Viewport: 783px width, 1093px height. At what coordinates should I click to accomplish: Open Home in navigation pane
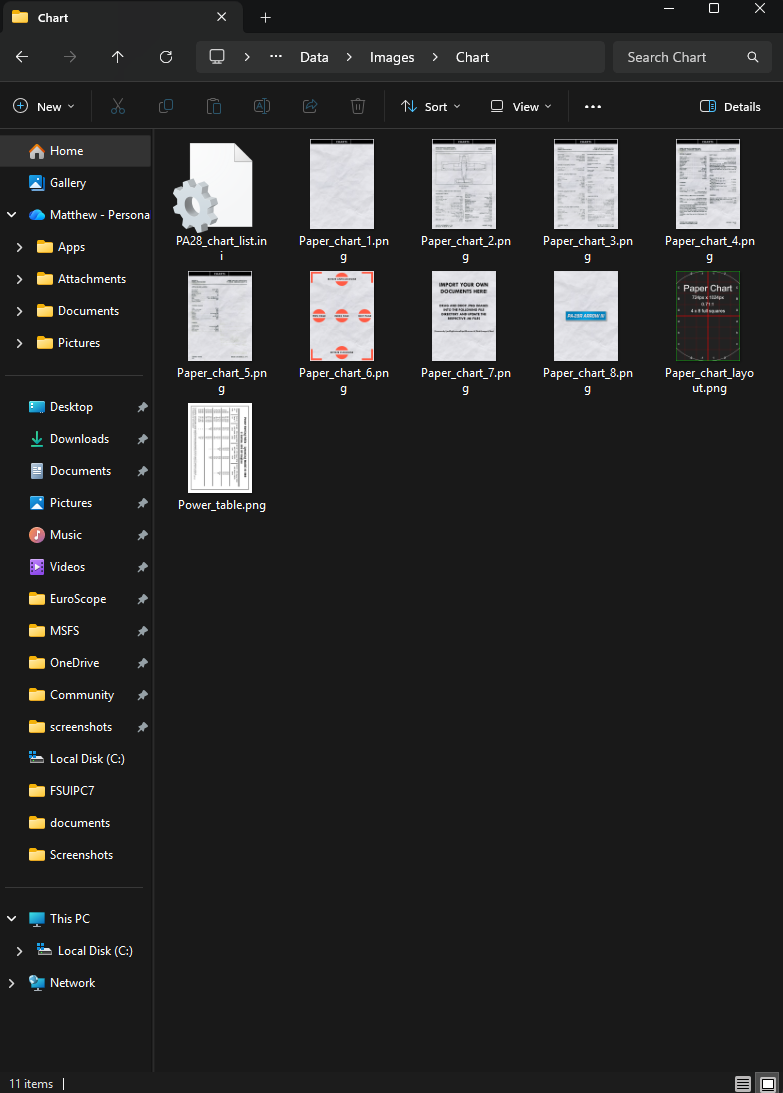(75, 151)
